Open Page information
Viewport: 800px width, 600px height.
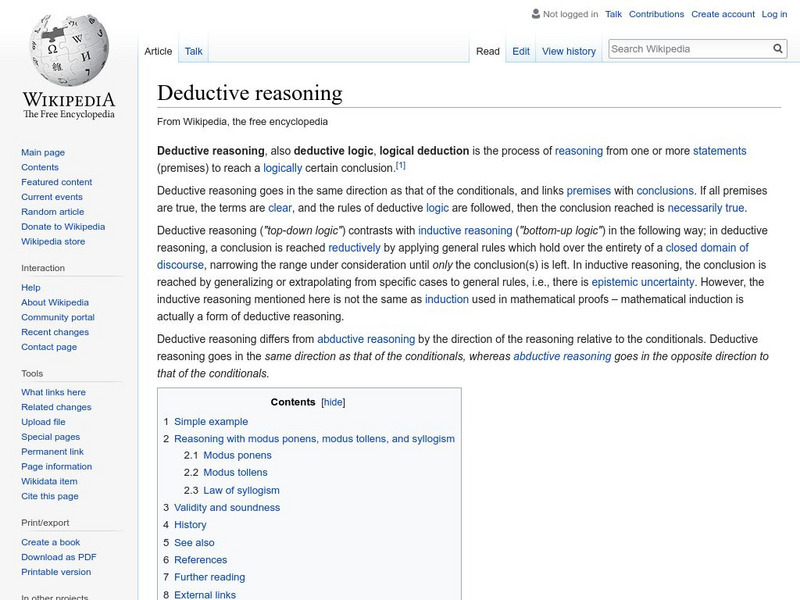pyautogui.click(x=57, y=466)
